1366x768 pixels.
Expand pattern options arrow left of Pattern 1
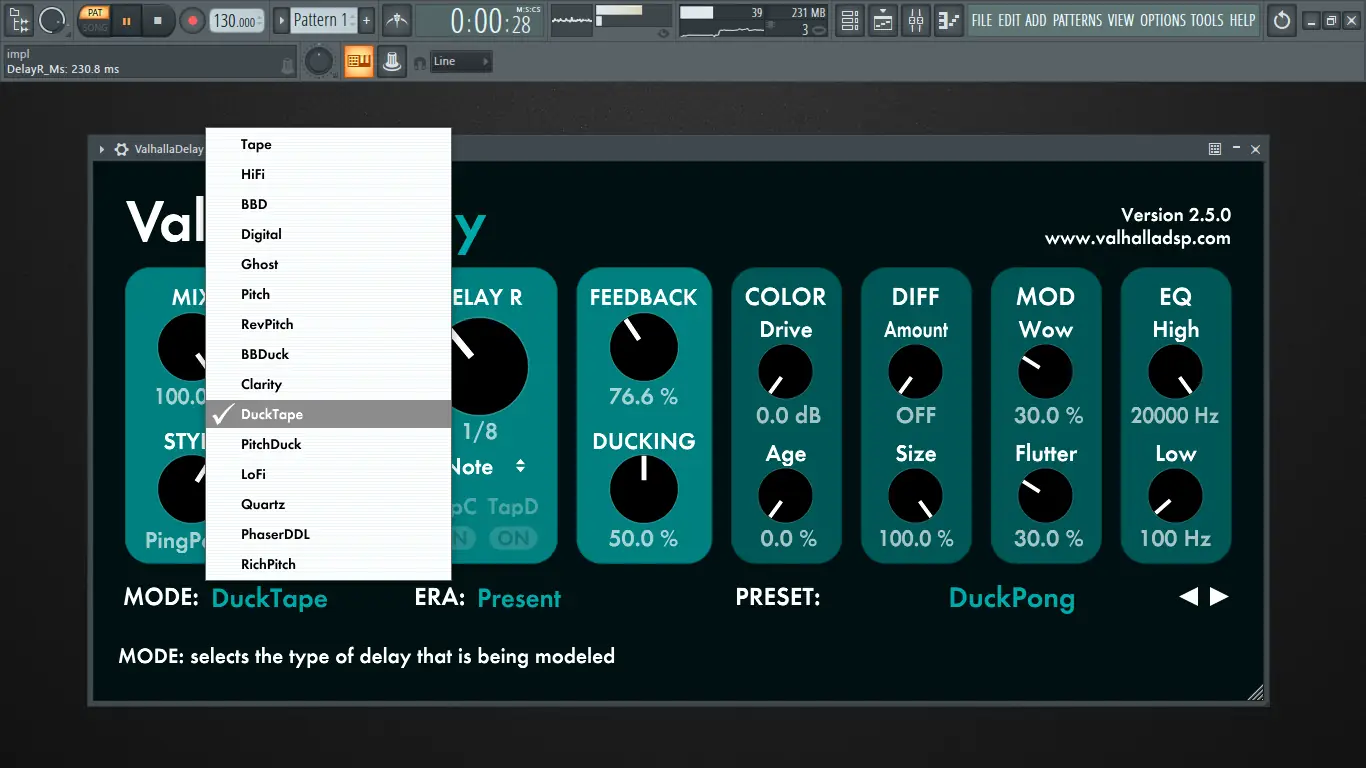pos(281,20)
